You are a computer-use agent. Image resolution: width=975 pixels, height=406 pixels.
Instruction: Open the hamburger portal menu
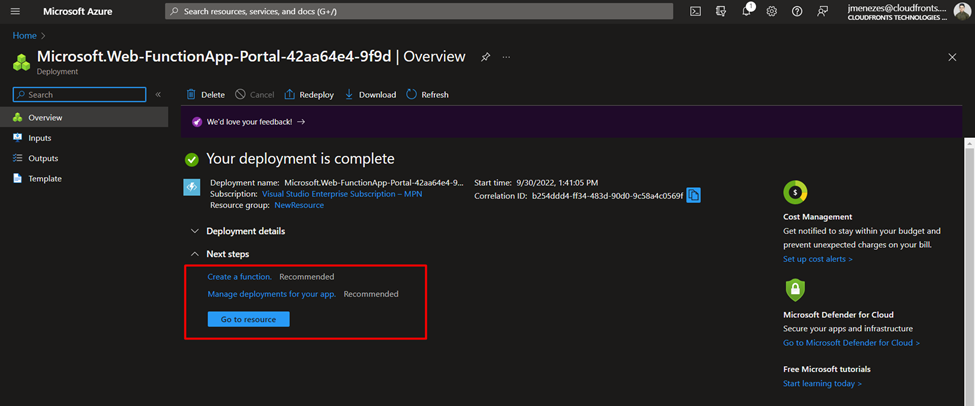[x=16, y=11]
